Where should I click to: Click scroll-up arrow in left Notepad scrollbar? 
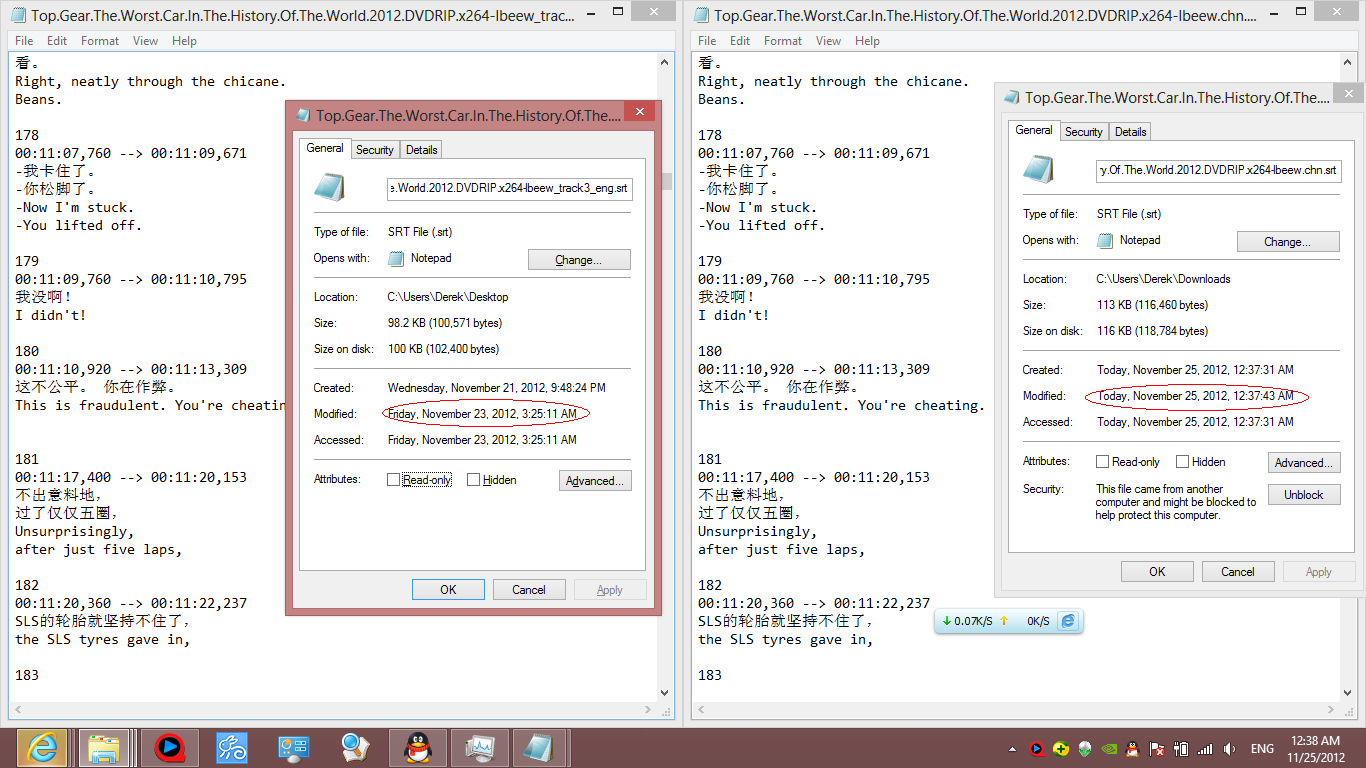pyautogui.click(x=666, y=60)
